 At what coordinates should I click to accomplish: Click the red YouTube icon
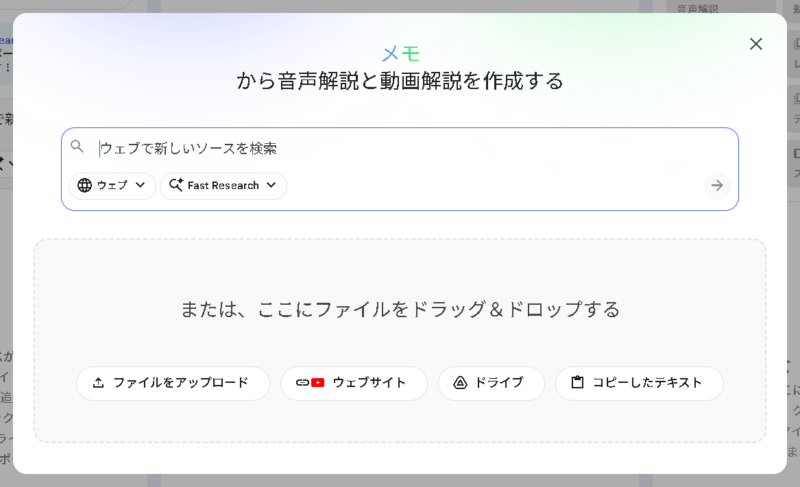(x=318, y=383)
